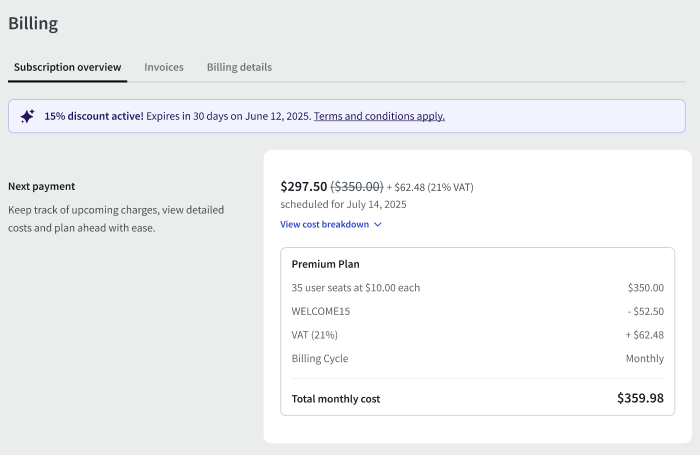Viewport: 700px width, 456px height.
Task: Click the '+ $62.48 (21% VAT)' text
Action: pos(430,187)
